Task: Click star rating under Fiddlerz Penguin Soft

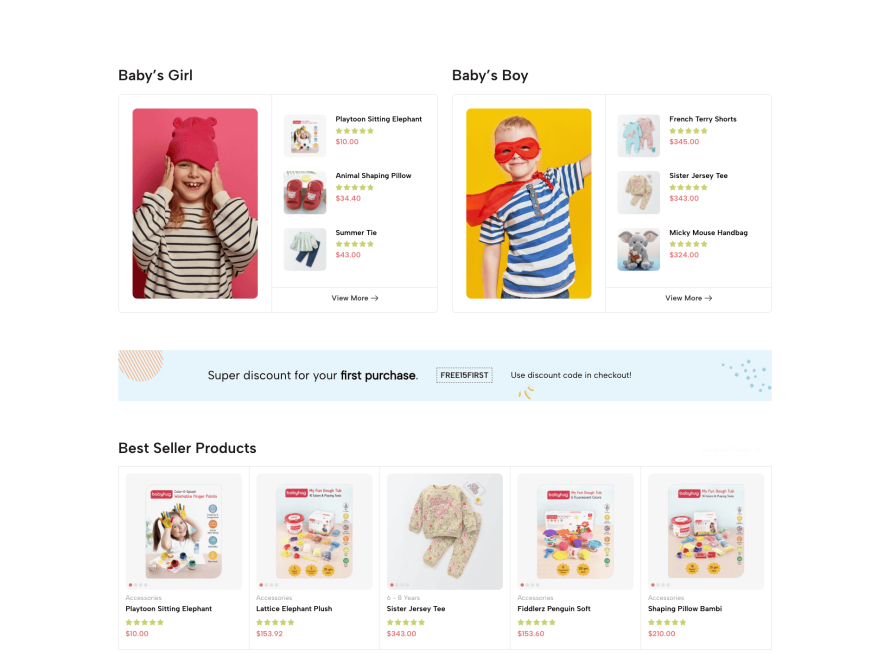Action: (536, 622)
